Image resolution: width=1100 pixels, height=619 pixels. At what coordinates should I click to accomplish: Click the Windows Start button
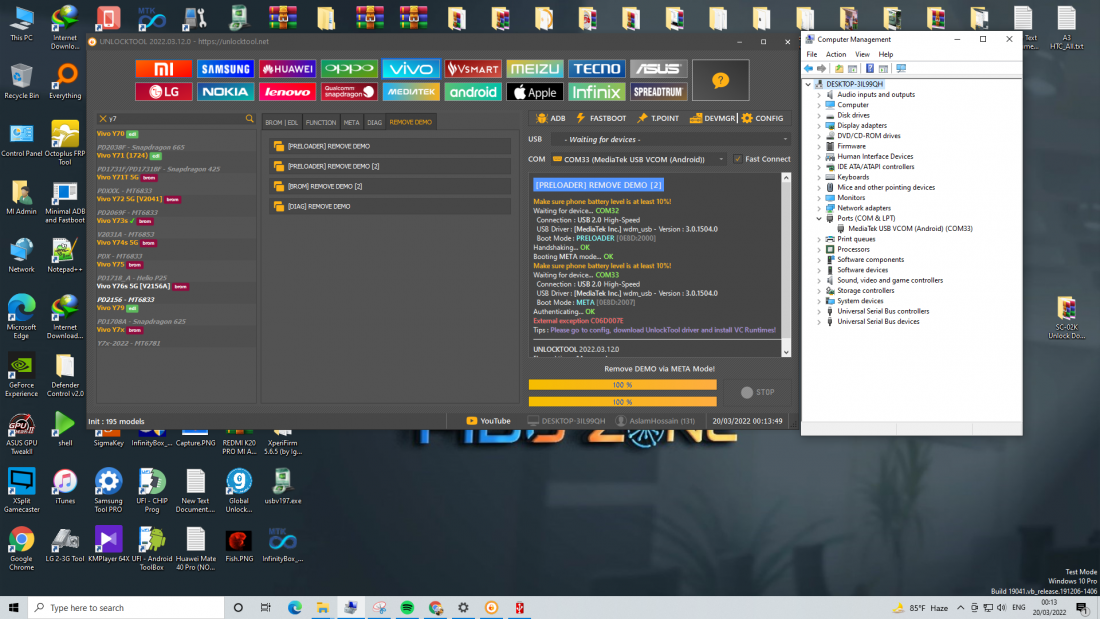coord(13,608)
